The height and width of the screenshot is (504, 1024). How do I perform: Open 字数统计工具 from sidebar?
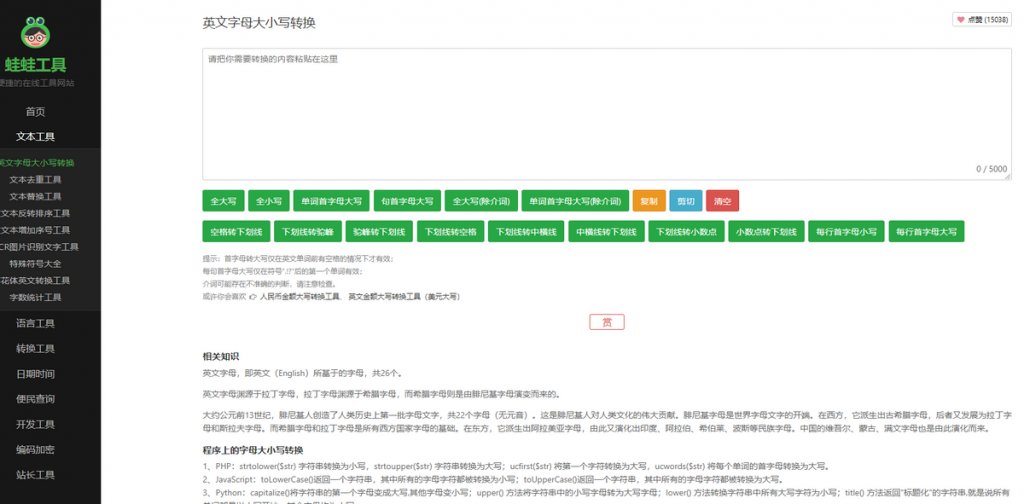[x=35, y=298]
